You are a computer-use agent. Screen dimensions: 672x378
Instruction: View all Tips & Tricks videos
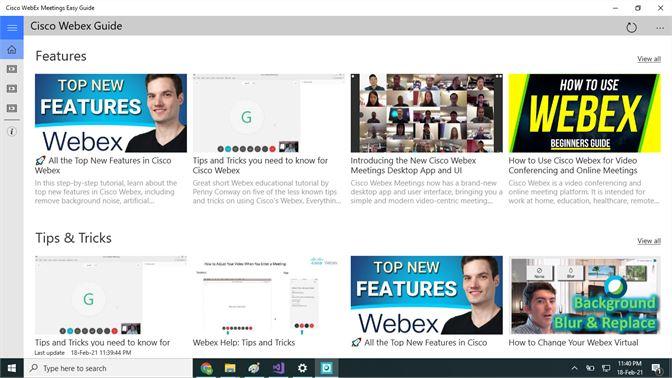tap(648, 241)
